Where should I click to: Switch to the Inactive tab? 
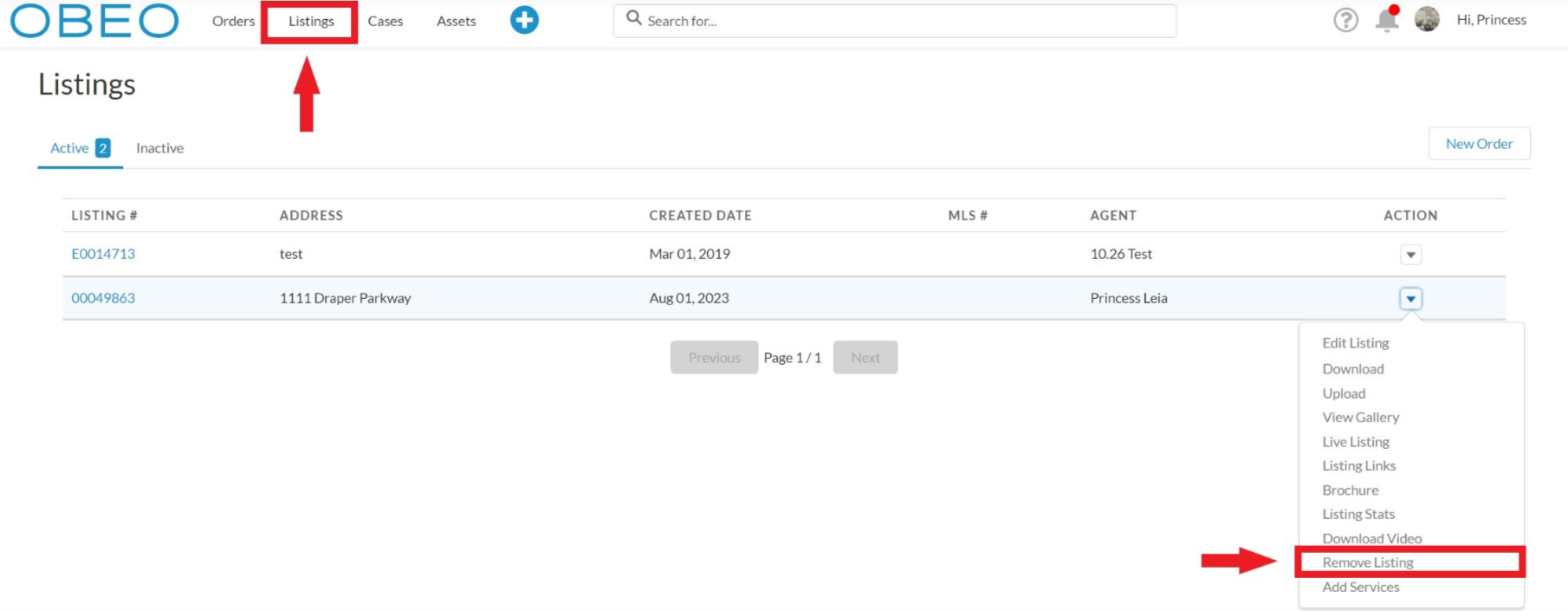pyautogui.click(x=160, y=148)
